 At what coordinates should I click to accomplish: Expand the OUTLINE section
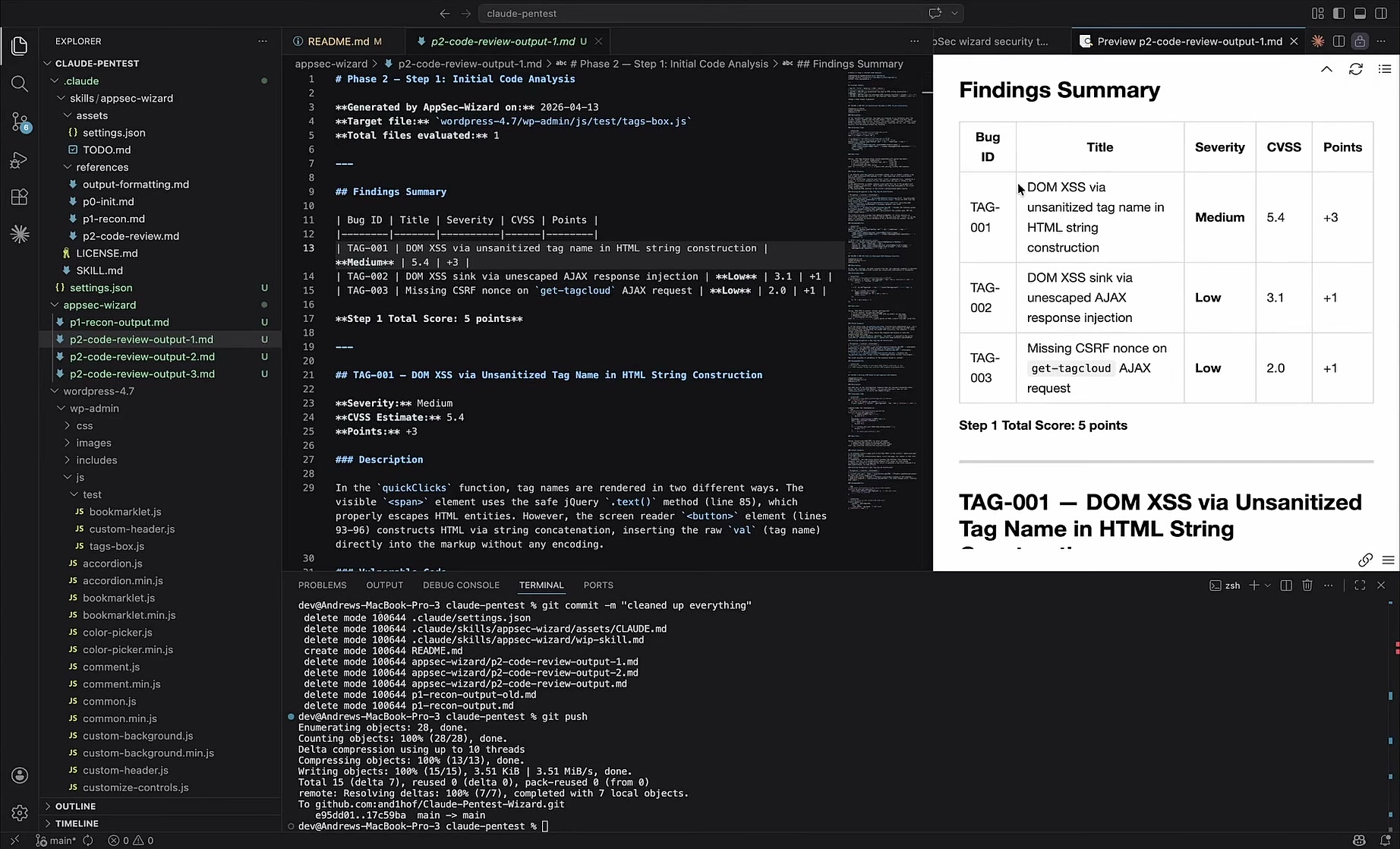point(75,806)
